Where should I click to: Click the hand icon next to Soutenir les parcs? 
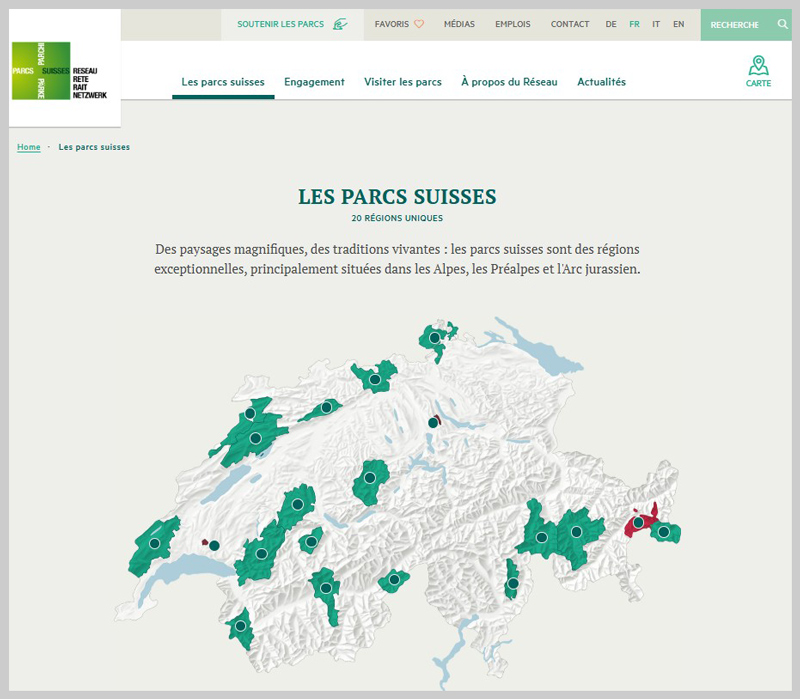point(341,24)
